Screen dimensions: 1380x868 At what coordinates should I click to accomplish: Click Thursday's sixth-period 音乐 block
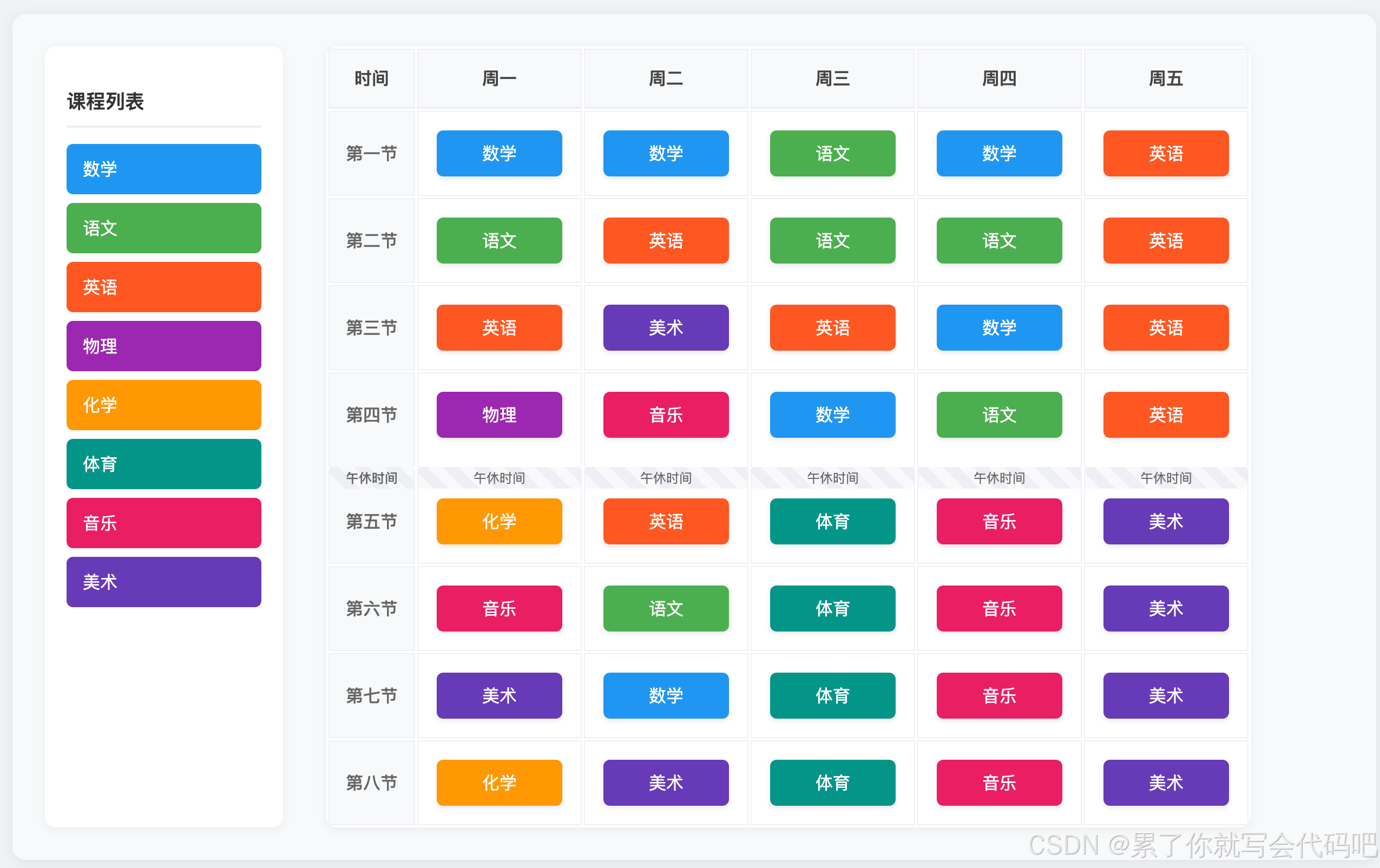999,608
